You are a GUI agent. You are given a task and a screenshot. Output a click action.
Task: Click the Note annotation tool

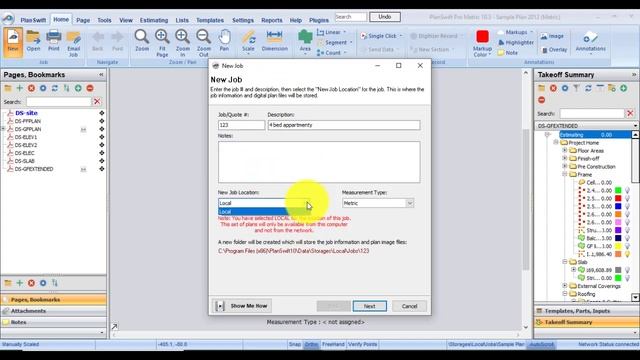click(507, 53)
